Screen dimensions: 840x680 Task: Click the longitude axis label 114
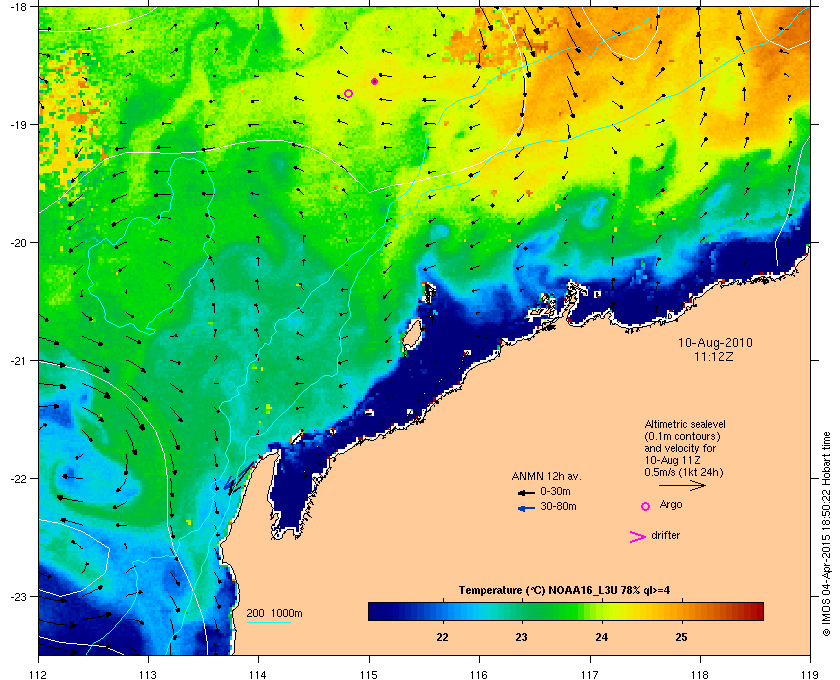pyautogui.click(x=258, y=675)
